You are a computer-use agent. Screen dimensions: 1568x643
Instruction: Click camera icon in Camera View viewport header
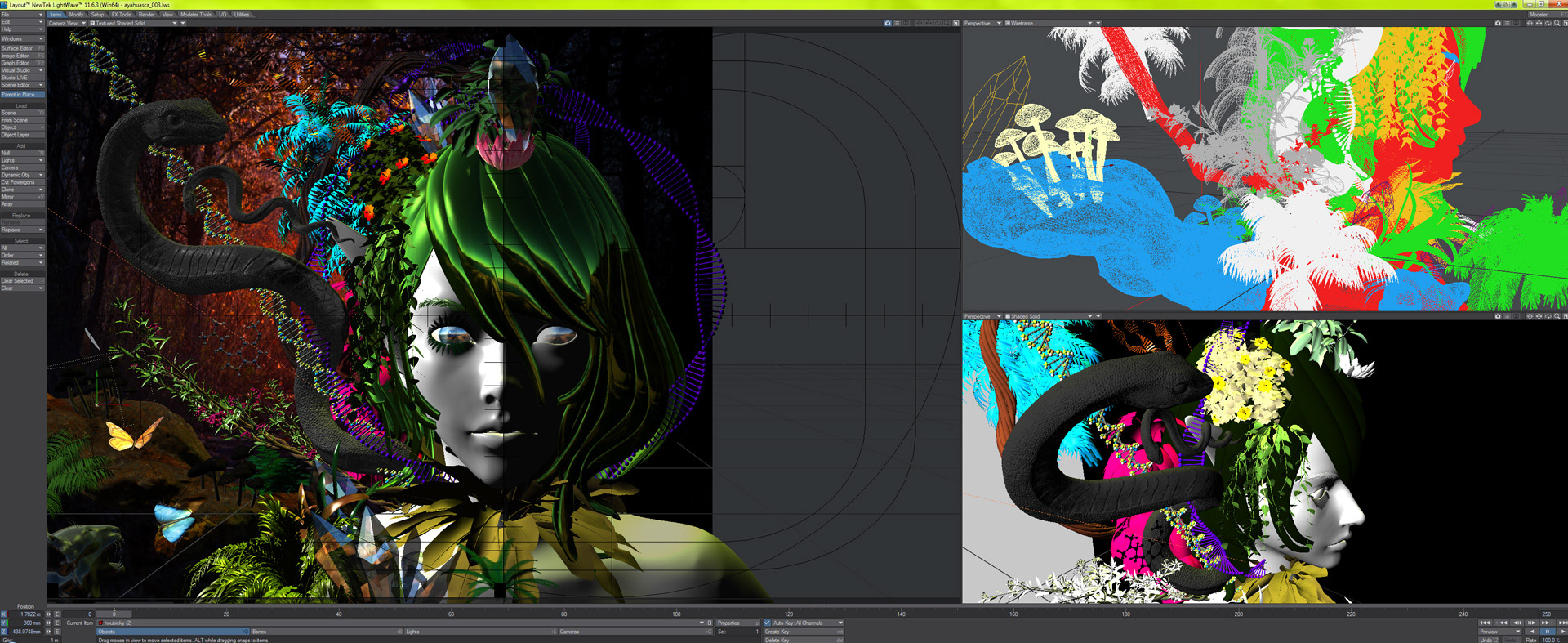coord(888,23)
